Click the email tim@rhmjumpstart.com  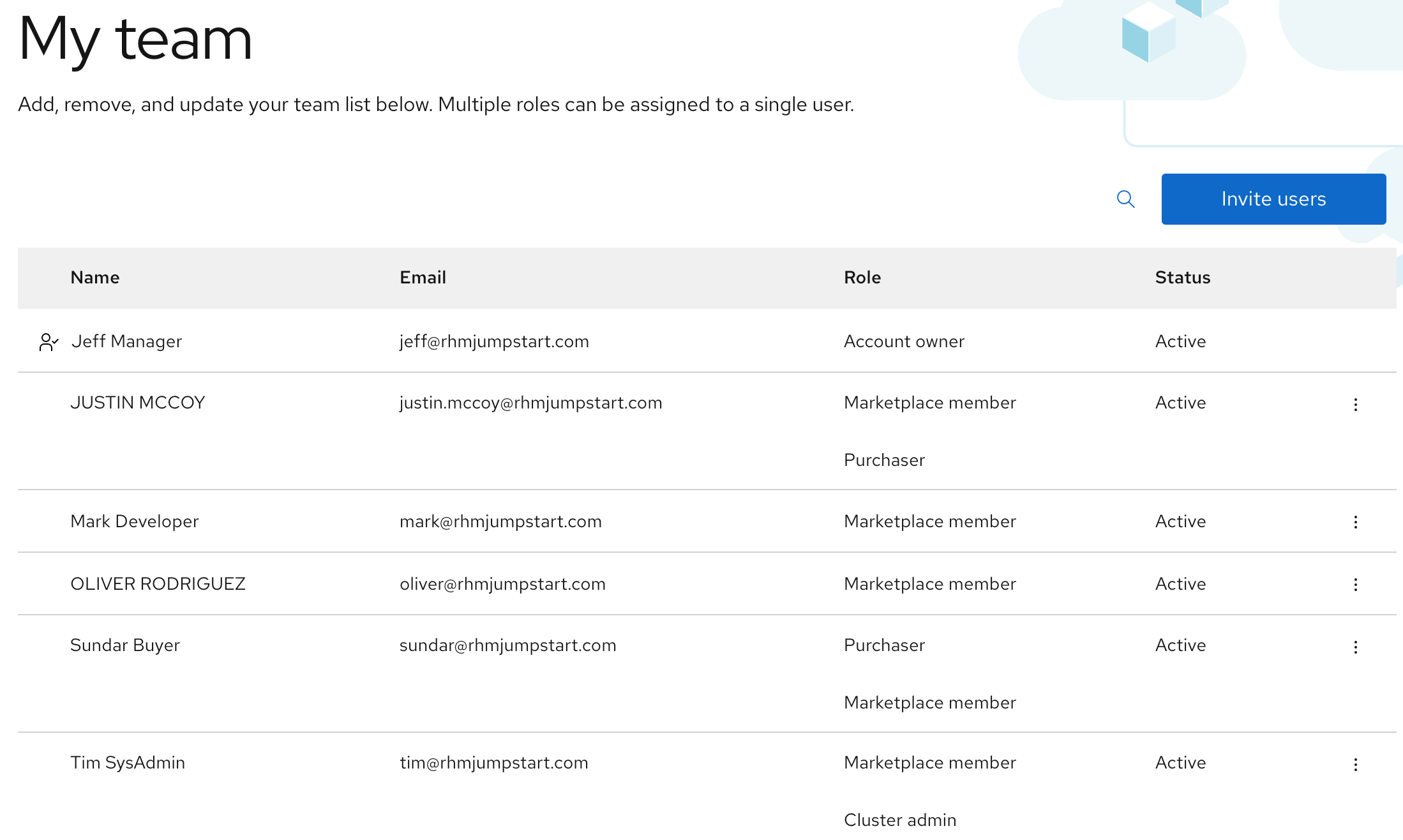coord(494,763)
